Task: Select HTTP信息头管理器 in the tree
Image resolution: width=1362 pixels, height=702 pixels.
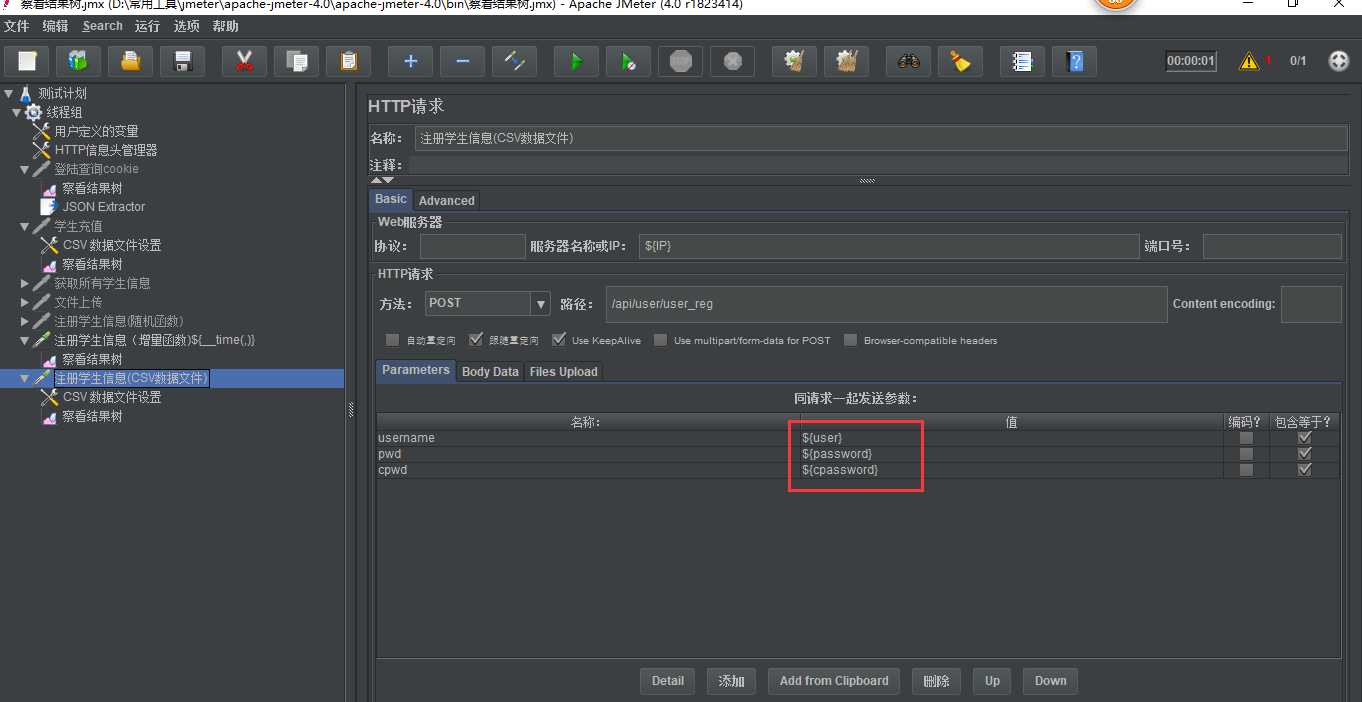Action: click(106, 150)
